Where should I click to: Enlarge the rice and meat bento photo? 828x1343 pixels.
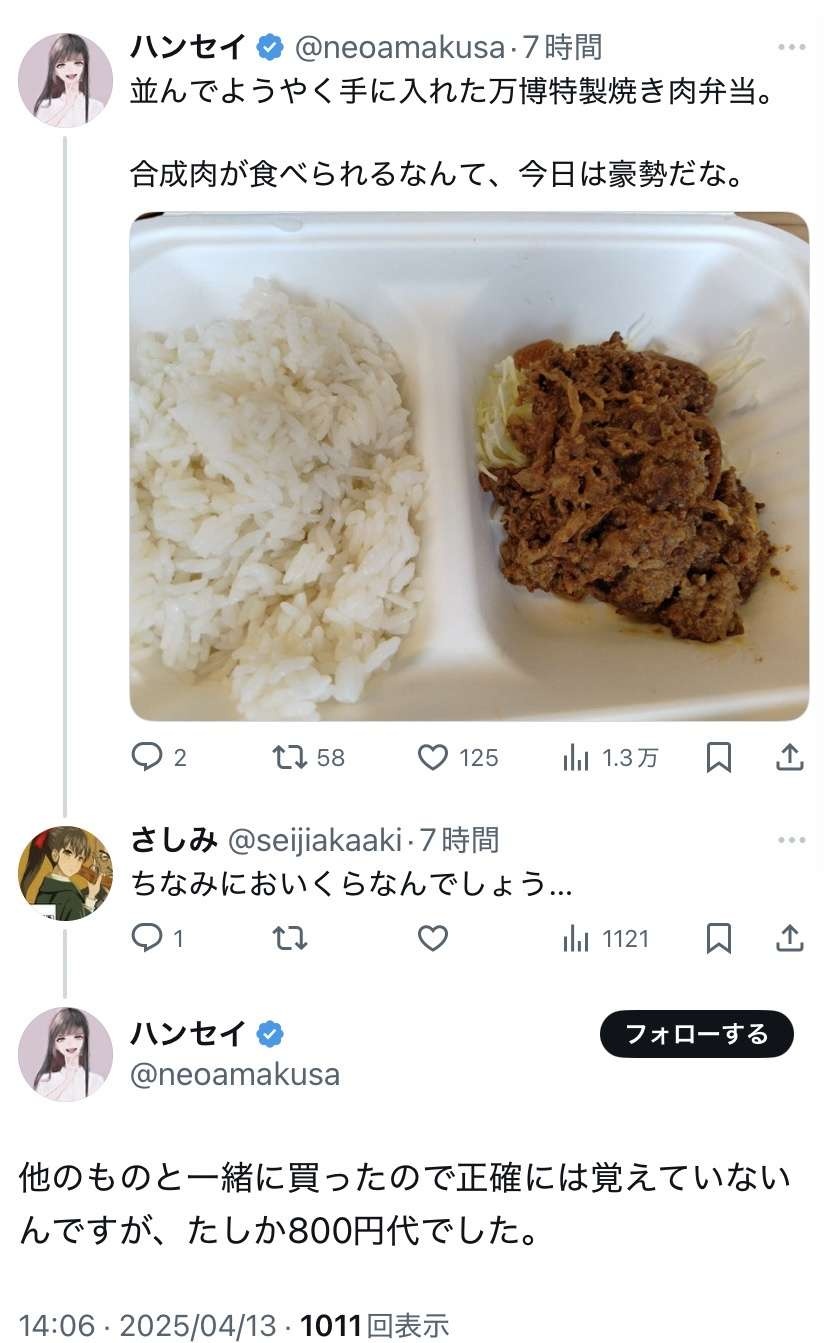coord(469,466)
